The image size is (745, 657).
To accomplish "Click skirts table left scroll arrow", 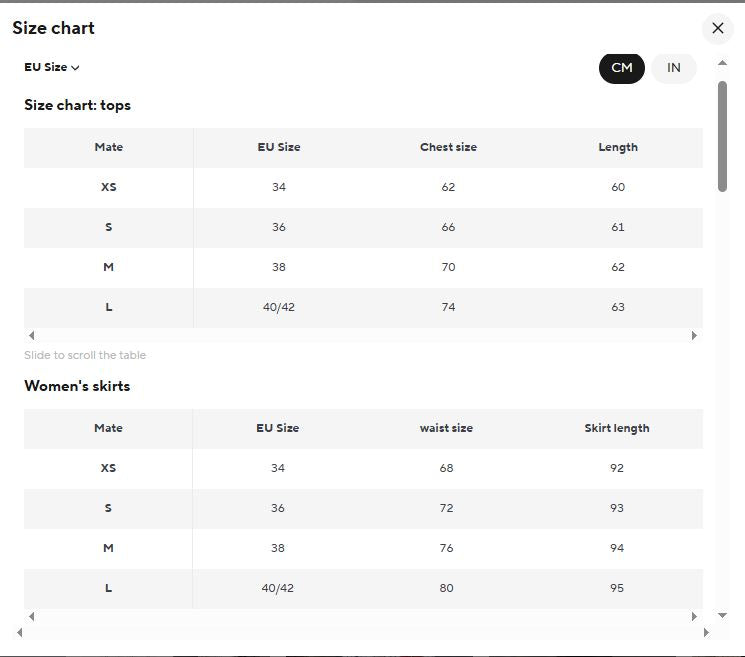I will 31,616.
